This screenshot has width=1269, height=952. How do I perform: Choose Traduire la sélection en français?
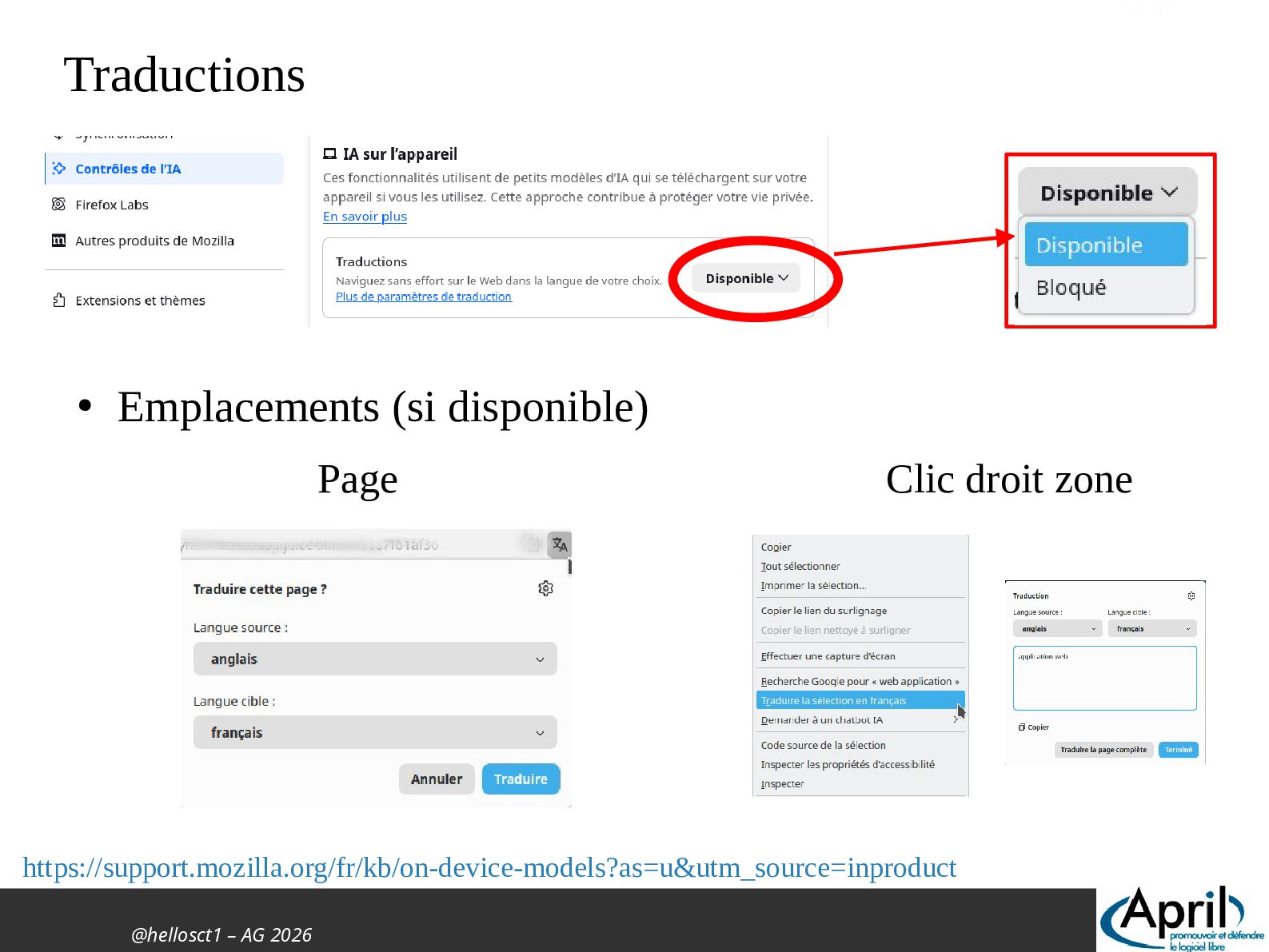(x=860, y=701)
